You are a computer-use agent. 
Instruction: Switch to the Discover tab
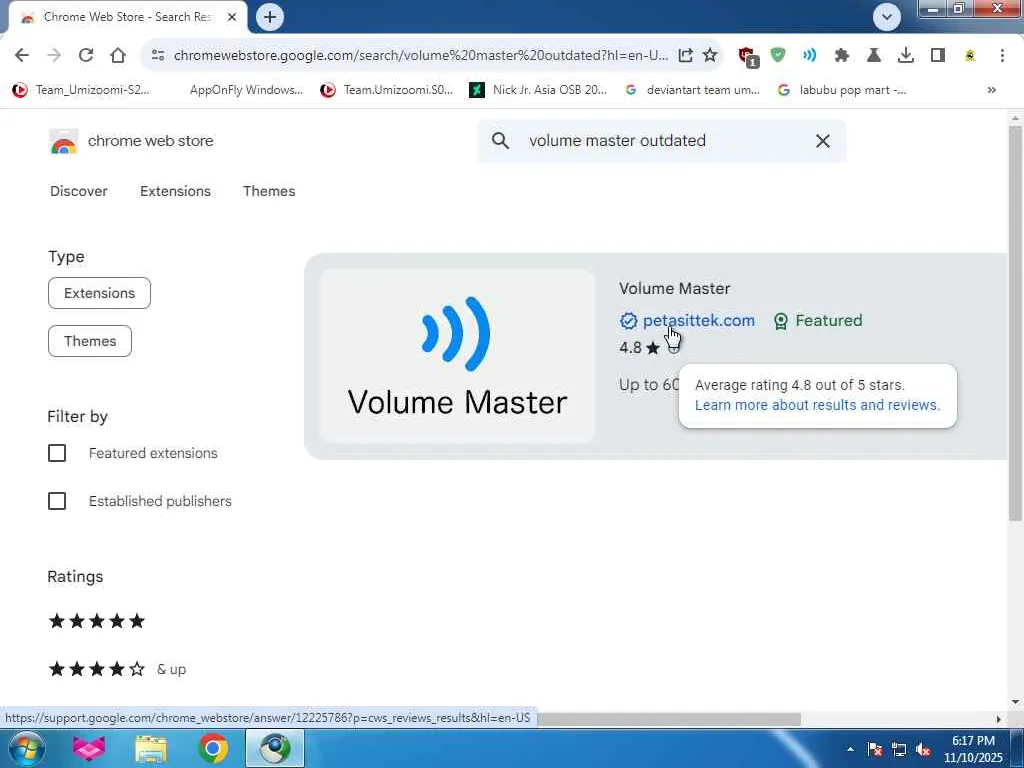[78, 191]
